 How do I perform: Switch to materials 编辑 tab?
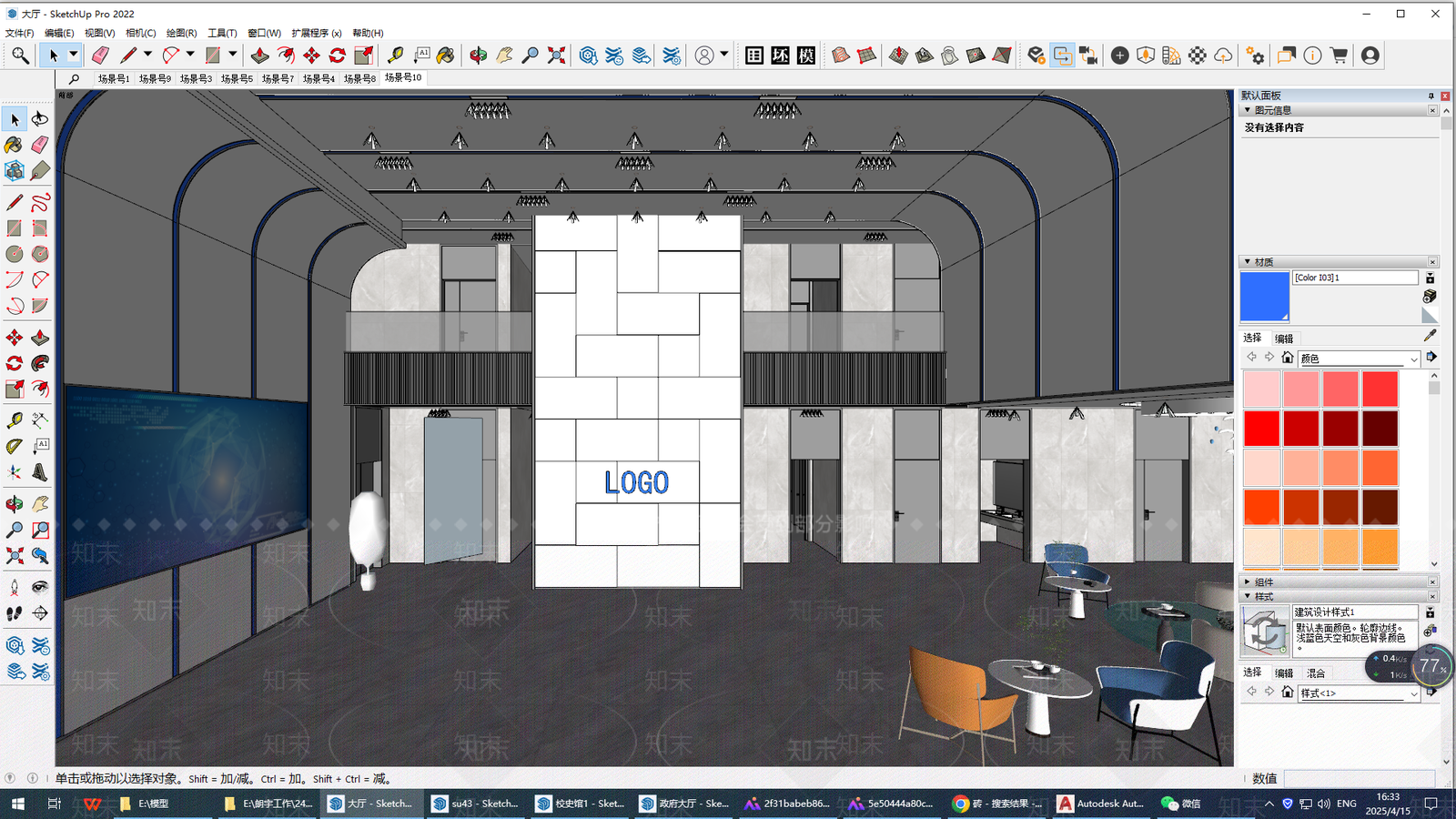coord(1284,339)
